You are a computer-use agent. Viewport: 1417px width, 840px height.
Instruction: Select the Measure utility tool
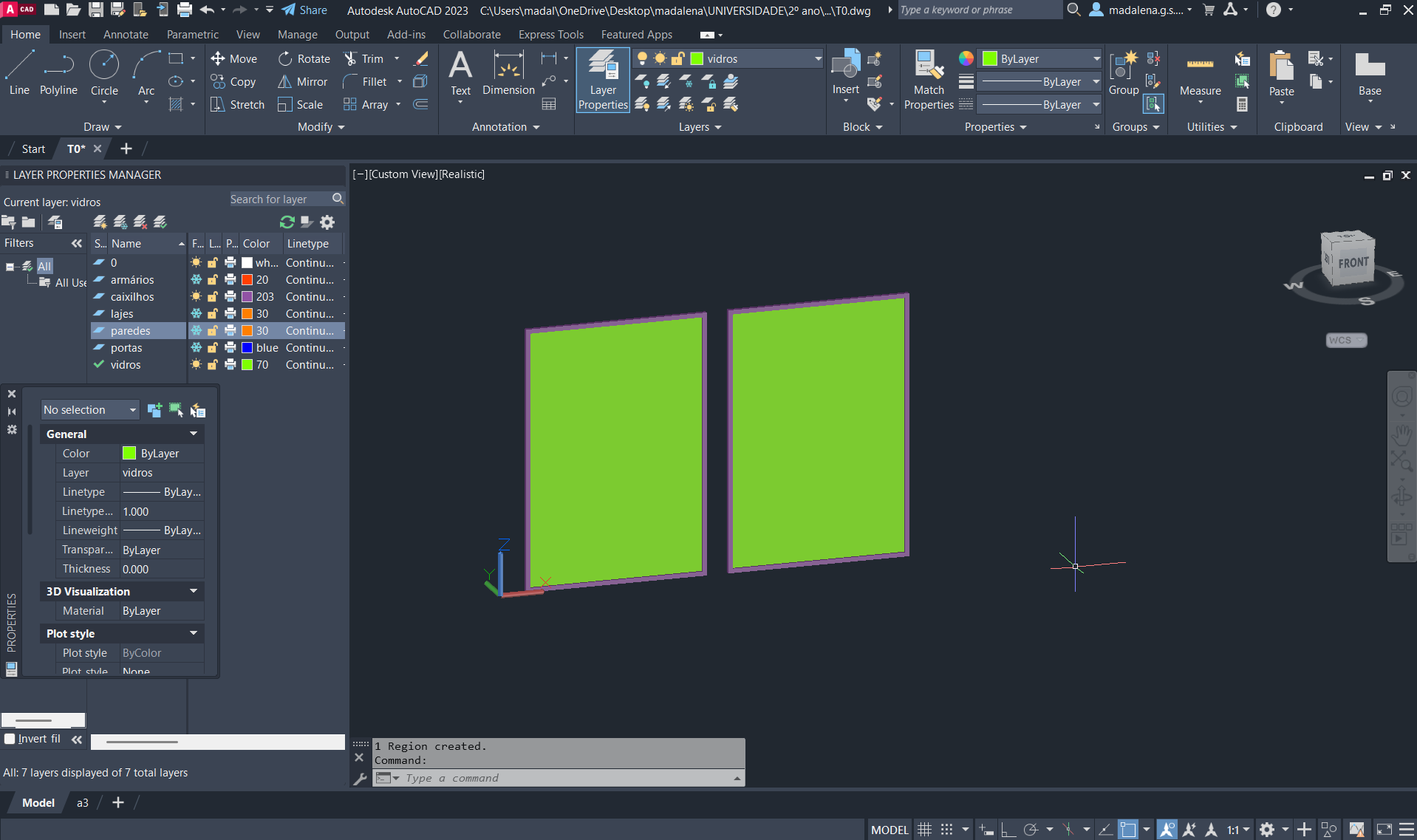click(x=1200, y=75)
